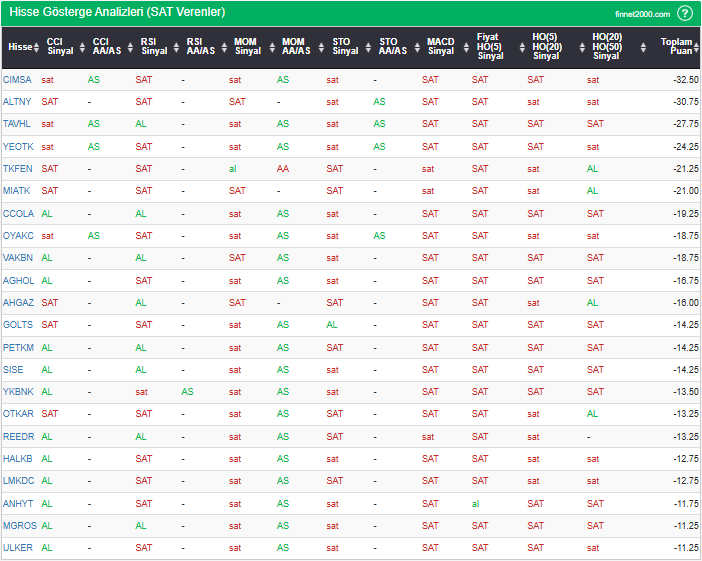Open ULKER stock link
Image resolution: width=702 pixels, height=561 pixels.
18,547
